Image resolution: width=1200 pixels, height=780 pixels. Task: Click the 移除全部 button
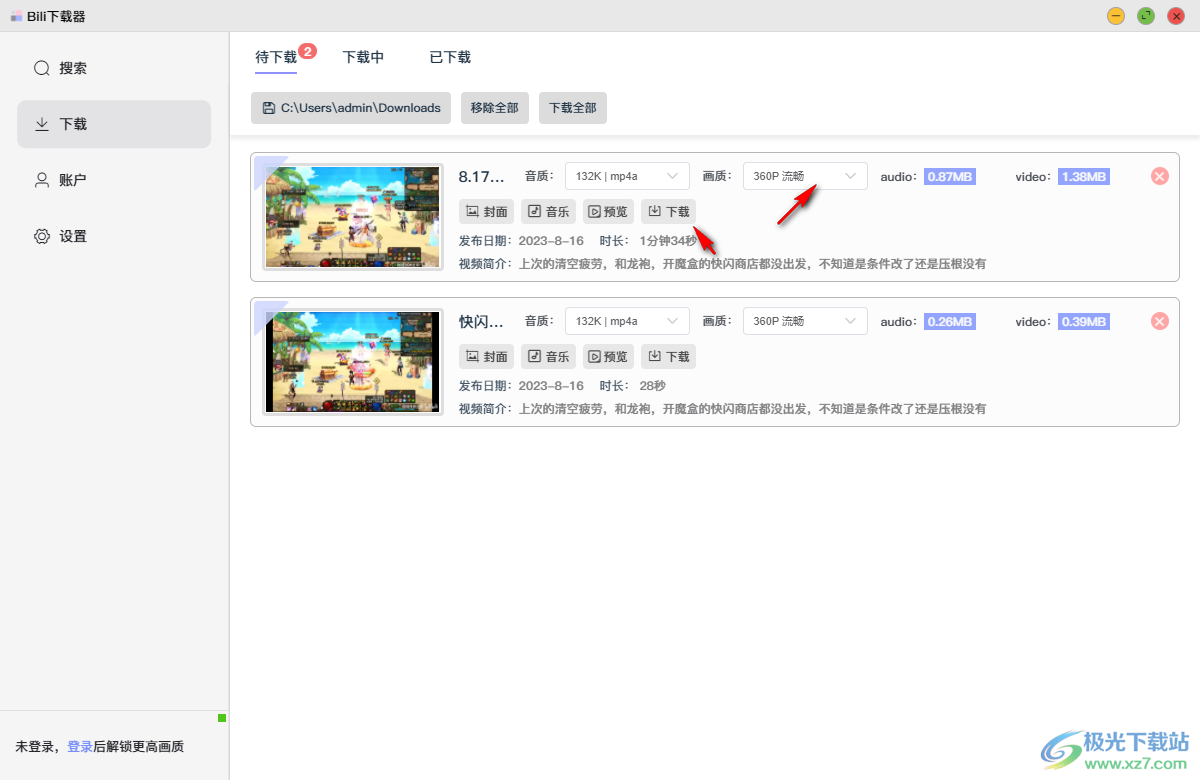495,108
